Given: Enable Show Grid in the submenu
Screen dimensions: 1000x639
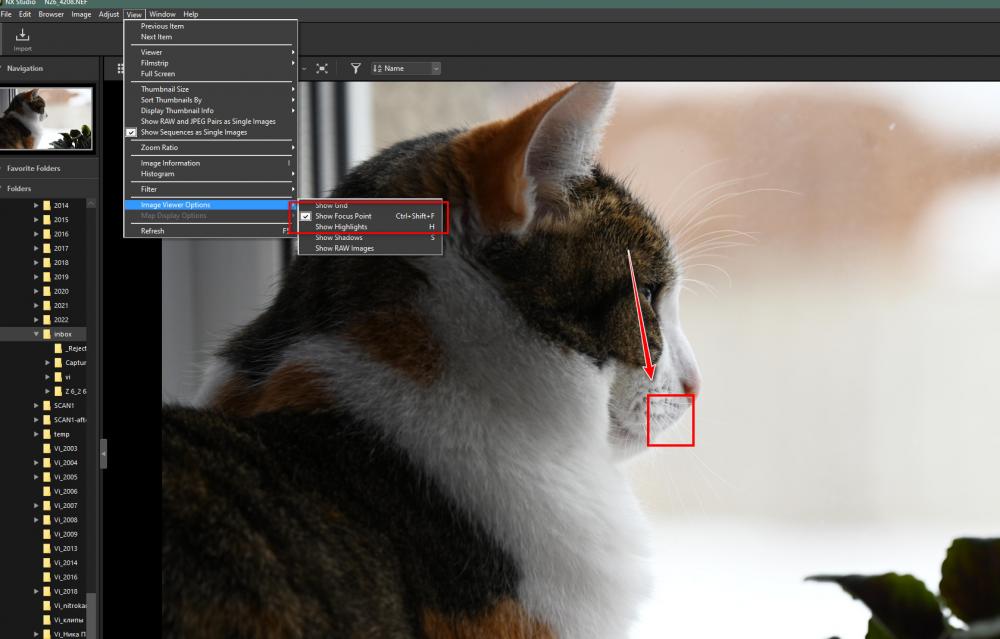Looking at the screenshot, I should pyautogui.click(x=370, y=205).
